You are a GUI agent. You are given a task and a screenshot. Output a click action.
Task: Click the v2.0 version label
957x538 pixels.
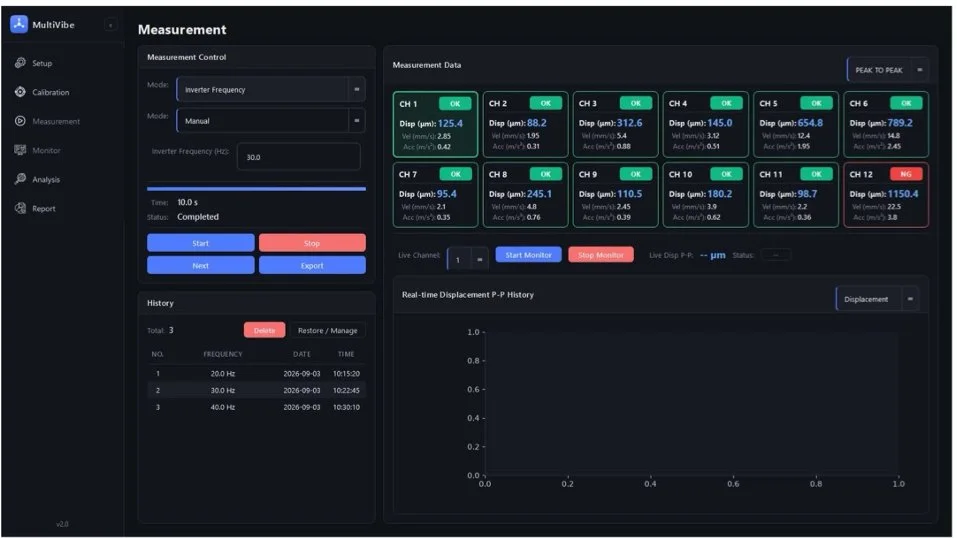62,524
